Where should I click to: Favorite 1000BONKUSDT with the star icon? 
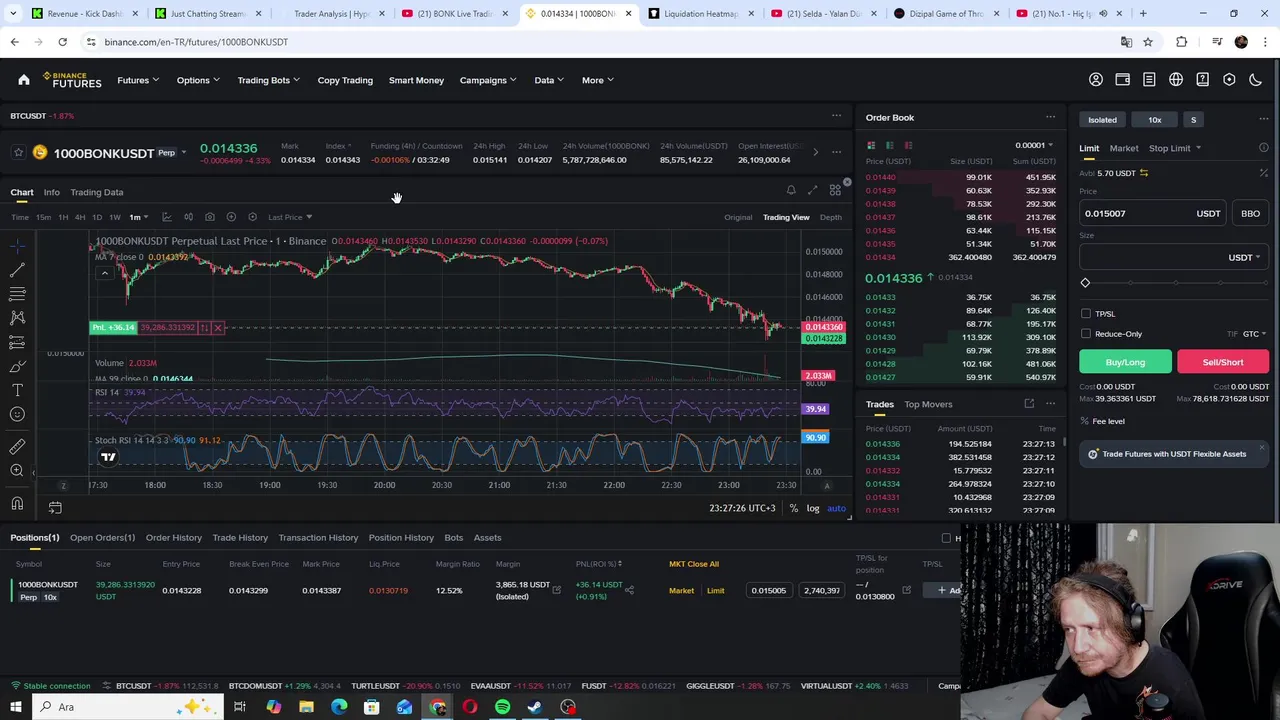18,153
